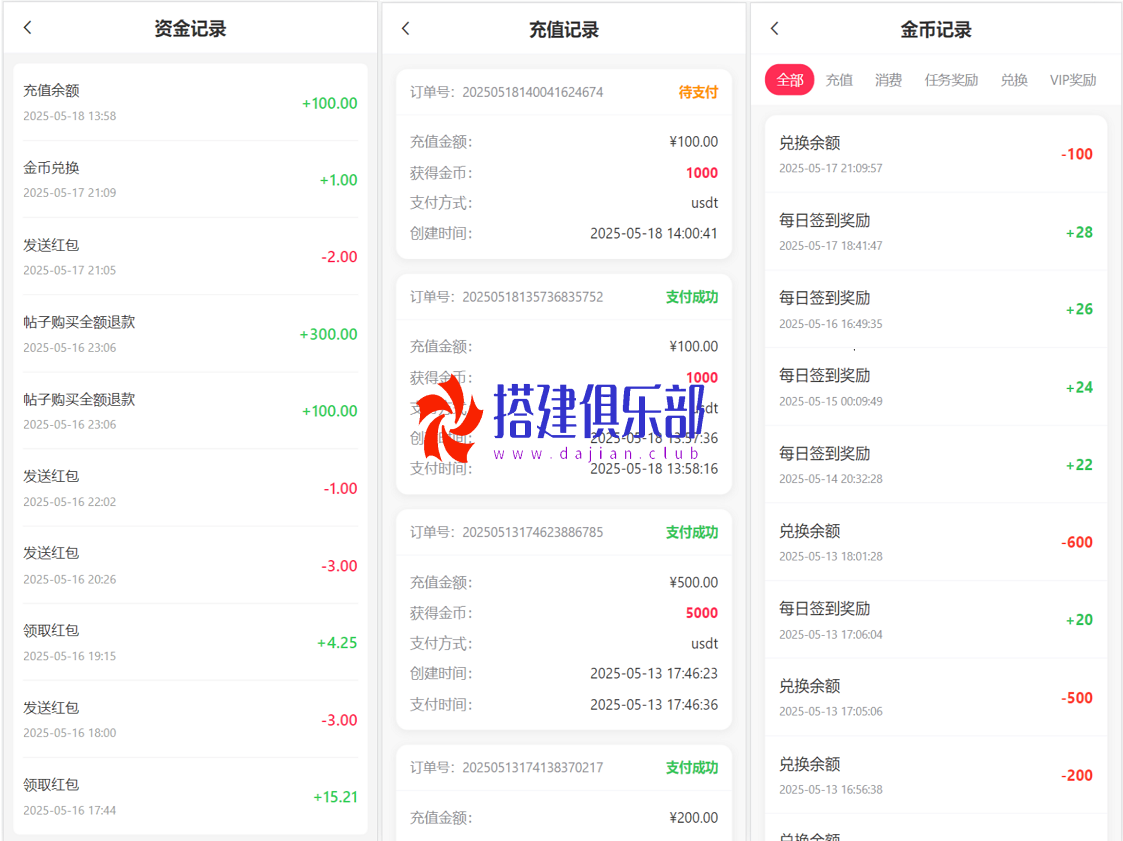Open the 充值余额 record row
Viewport: 1123px width, 841px height.
point(191,102)
